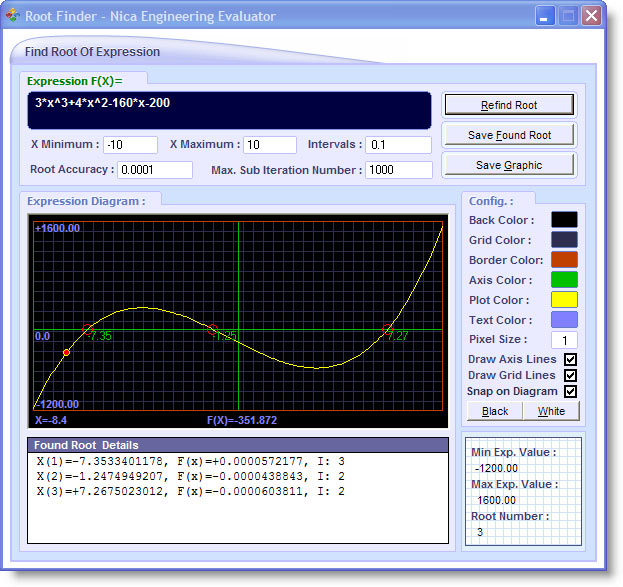
Task: Change the yellow Plot Color swatch
Action: coord(564,300)
